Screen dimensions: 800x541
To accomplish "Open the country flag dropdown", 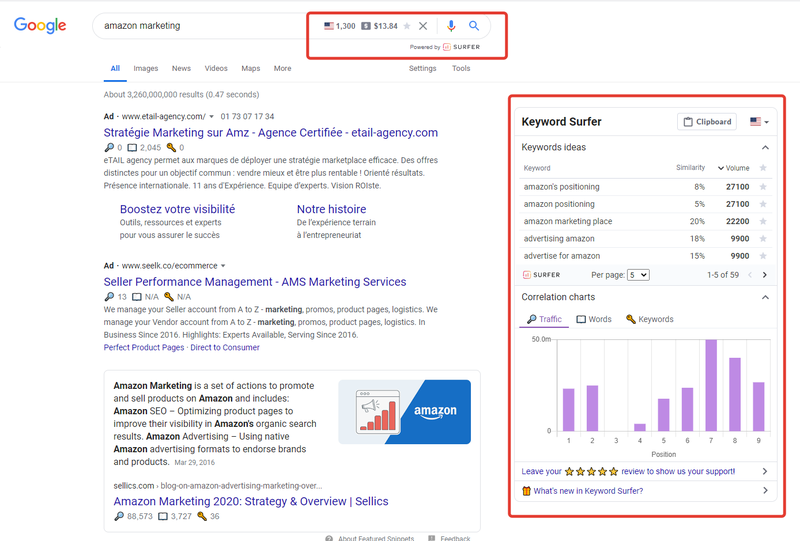I will 759,121.
